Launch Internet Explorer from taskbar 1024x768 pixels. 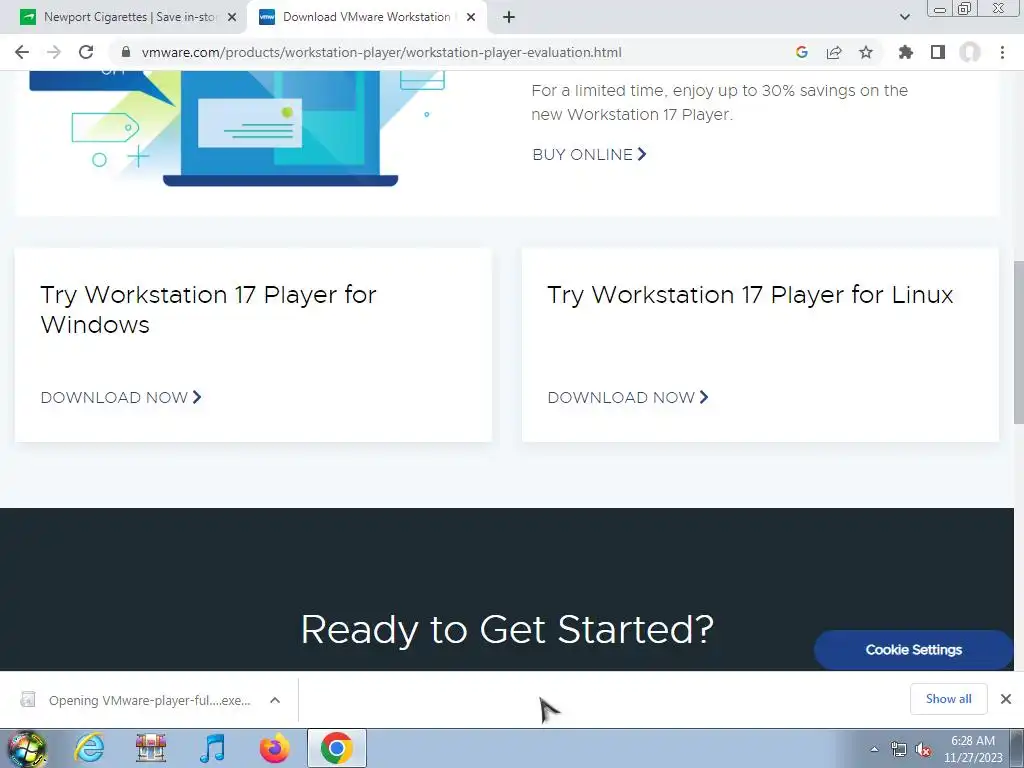(x=89, y=748)
